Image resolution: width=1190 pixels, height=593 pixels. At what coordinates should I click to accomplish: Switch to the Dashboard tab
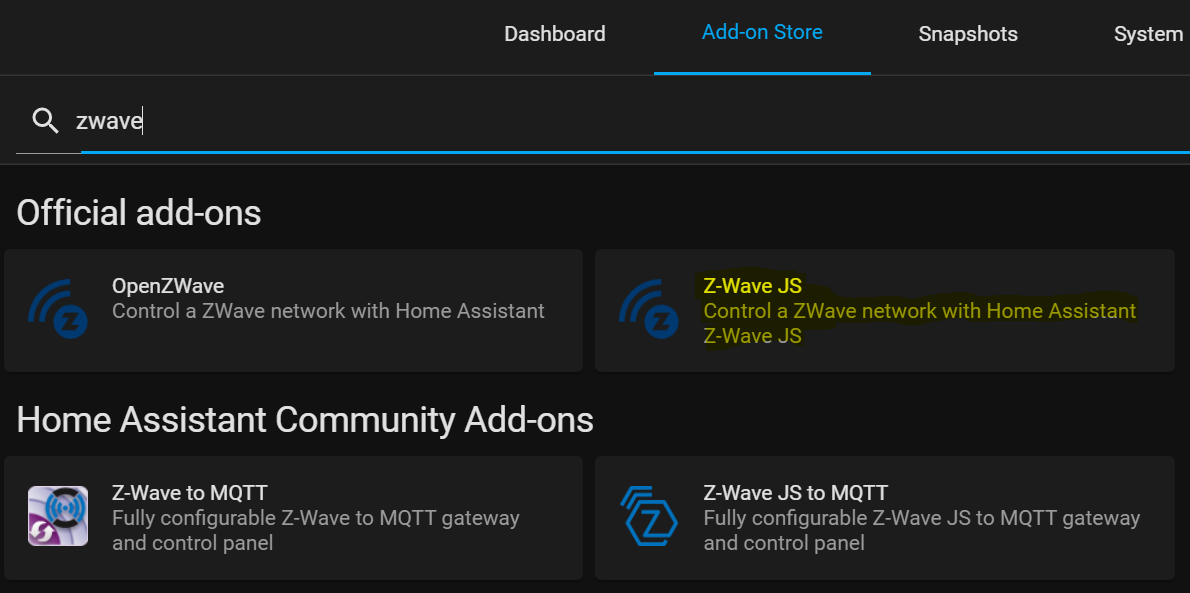555,34
